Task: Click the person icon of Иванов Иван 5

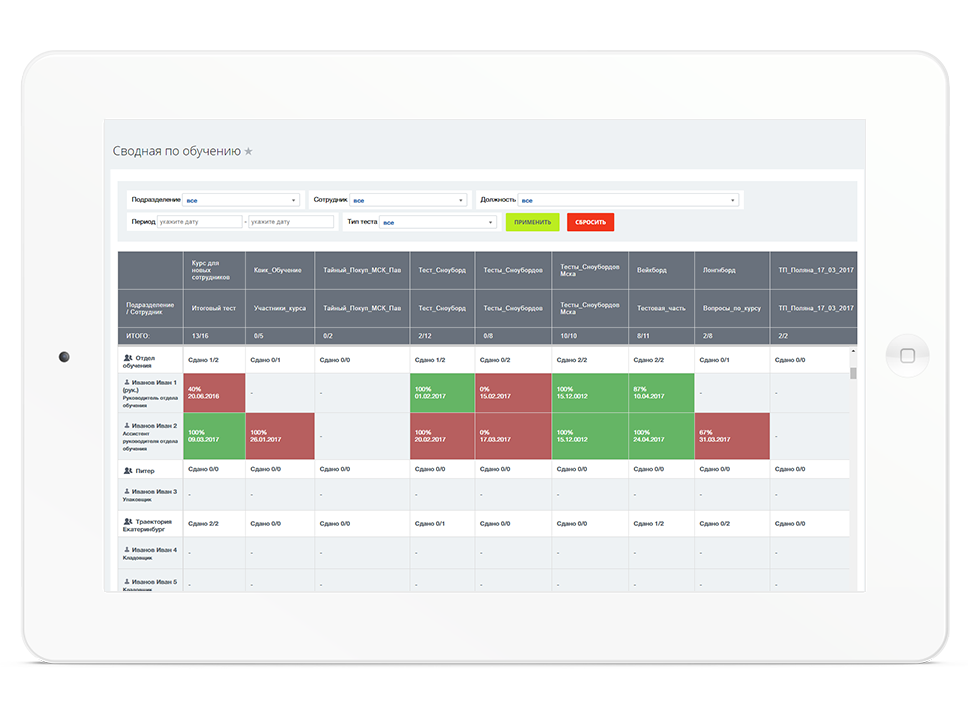Action: coord(127,581)
